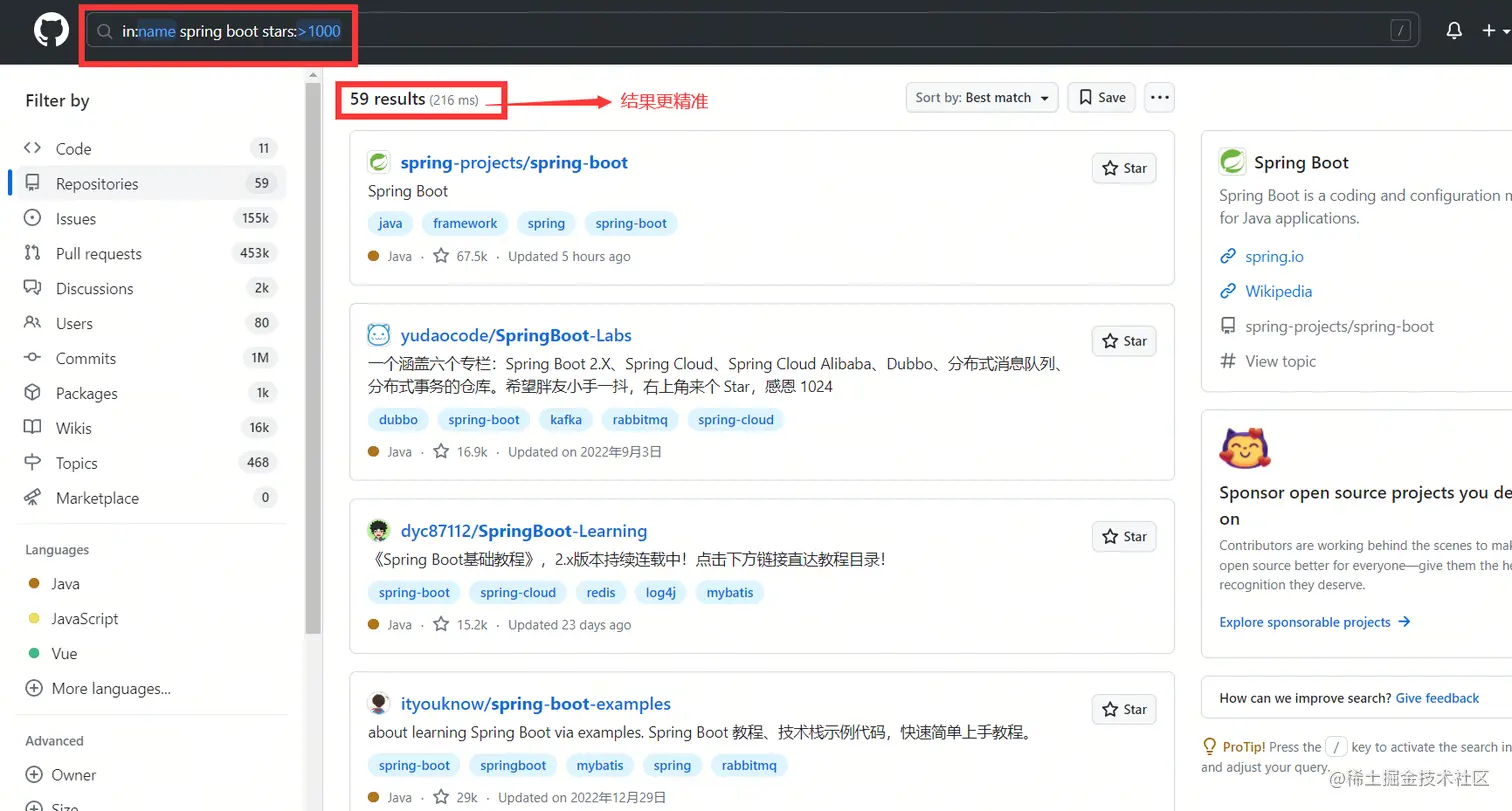This screenshot has height=811, width=1512.
Task: Click the 29k stargazers count
Action: 455,798
